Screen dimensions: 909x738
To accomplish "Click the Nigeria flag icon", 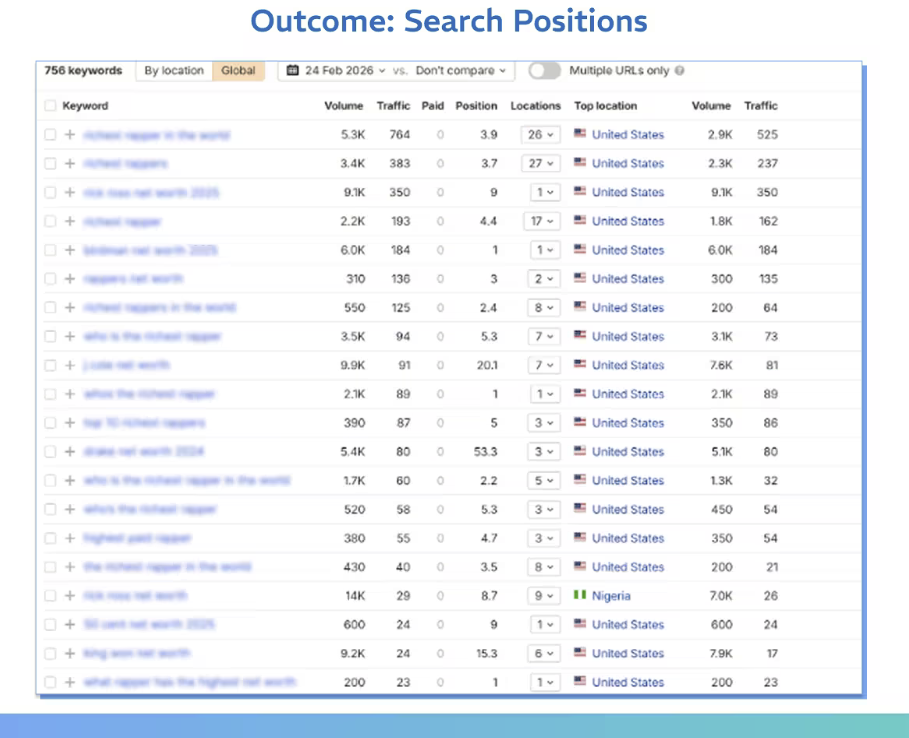I will pos(580,596).
